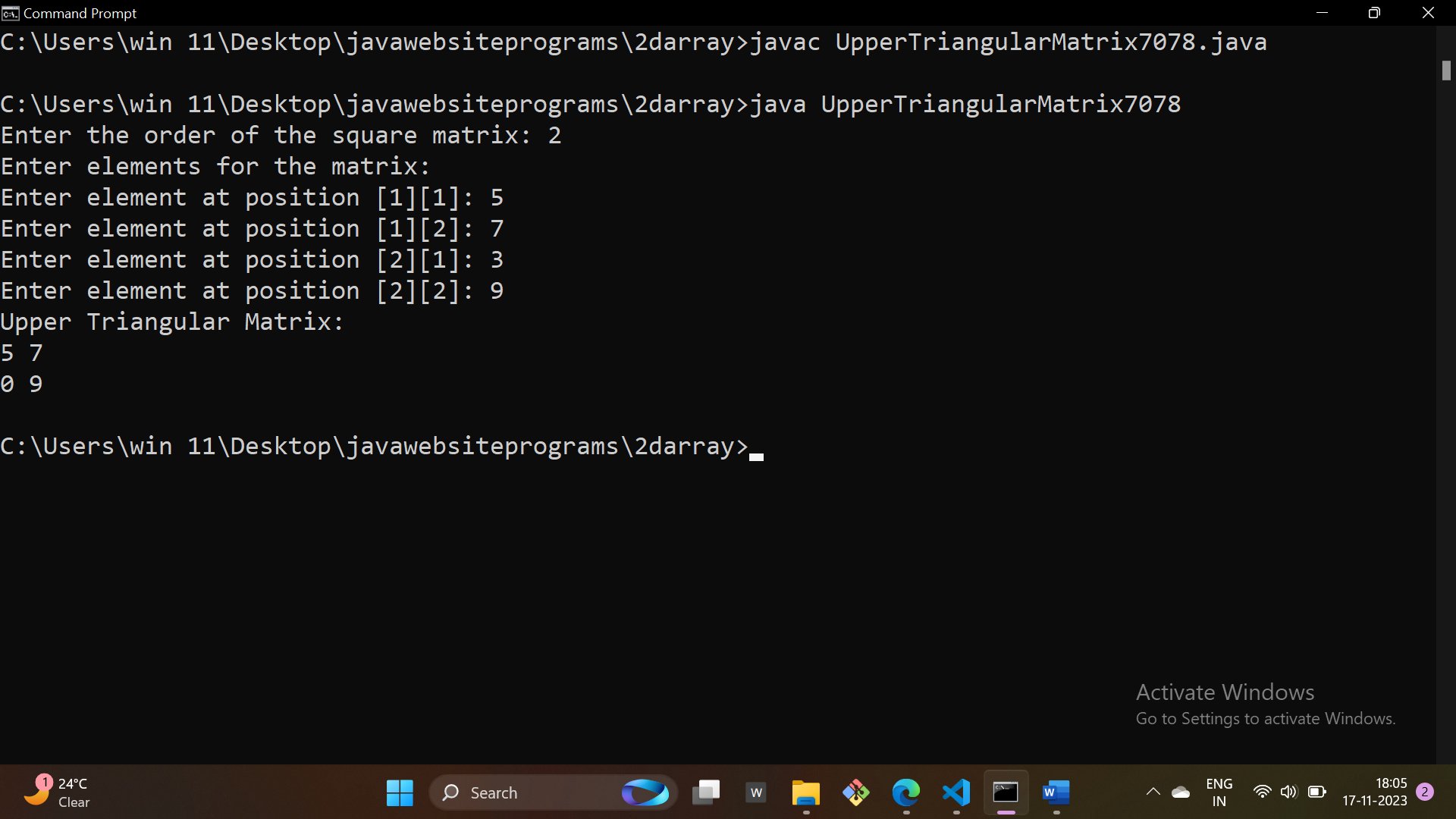Image resolution: width=1456 pixels, height=819 pixels.
Task: Click the speaker volume icon
Action: 1288,792
